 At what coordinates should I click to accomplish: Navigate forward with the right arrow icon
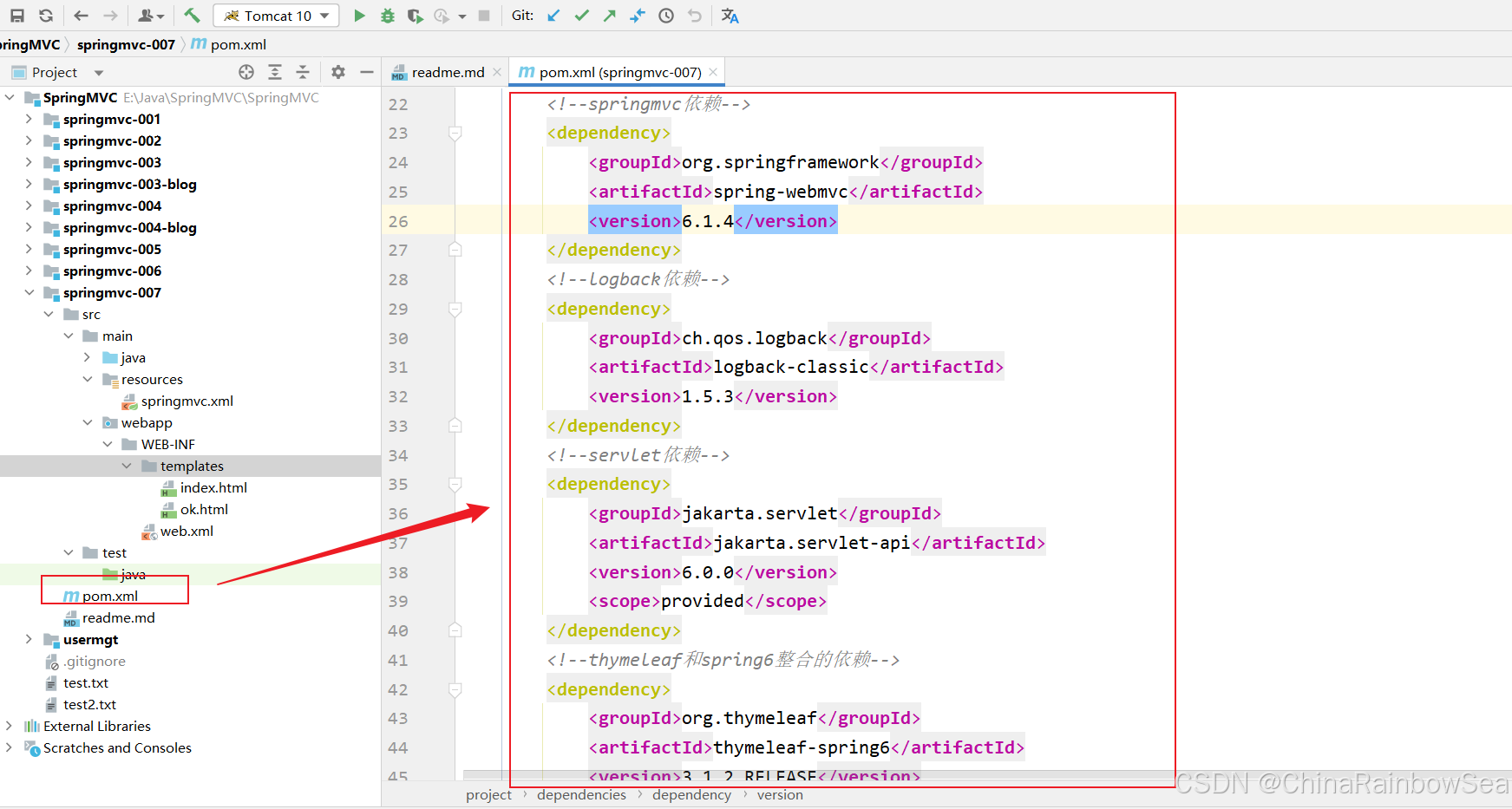click(x=110, y=16)
